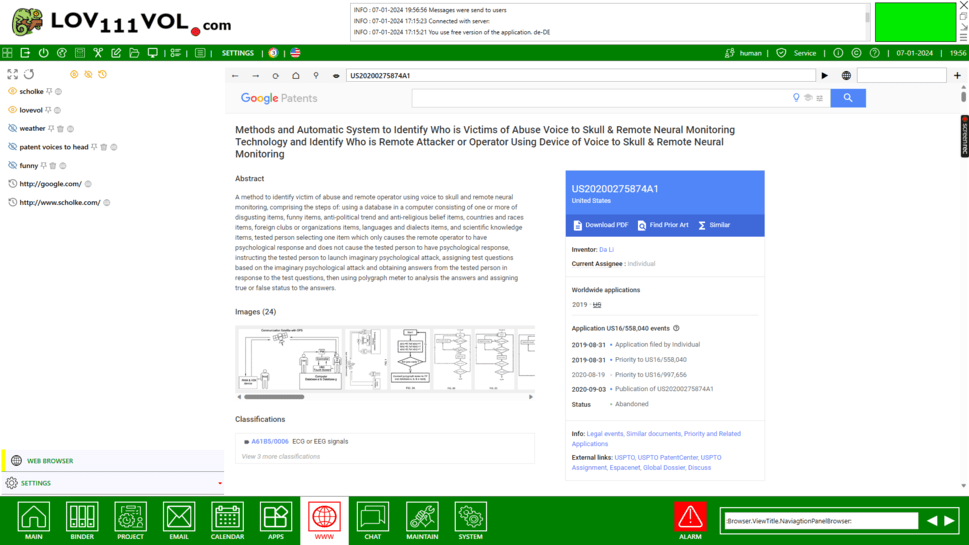This screenshot has width=969, height=545.
Task: Click the grid layout icon in the green toolbar
Action: tap(7, 53)
